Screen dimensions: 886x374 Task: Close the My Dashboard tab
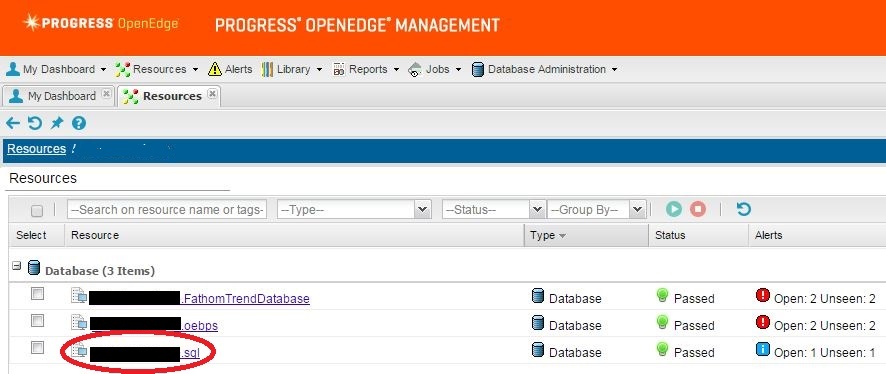coord(106,94)
